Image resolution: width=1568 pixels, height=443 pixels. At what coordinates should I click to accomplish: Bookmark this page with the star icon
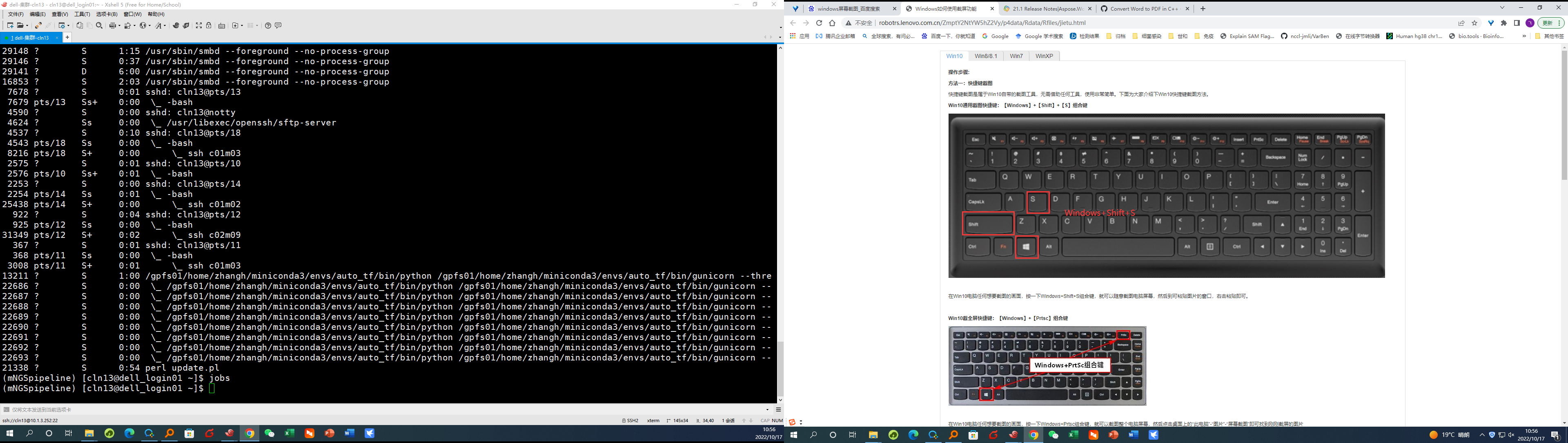click(x=1475, y=23)
